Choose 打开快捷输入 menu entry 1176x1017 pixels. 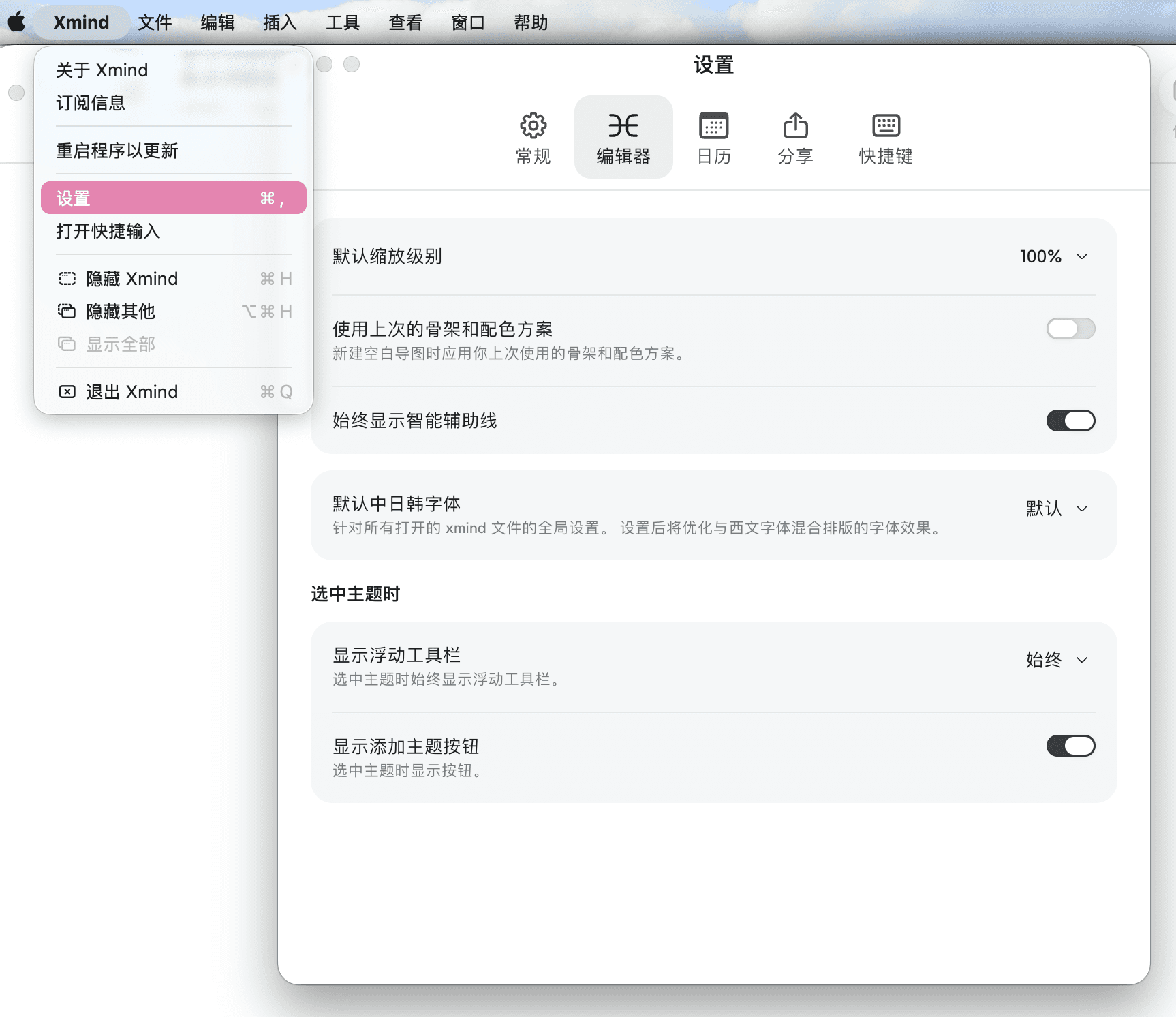click(174, 231)
